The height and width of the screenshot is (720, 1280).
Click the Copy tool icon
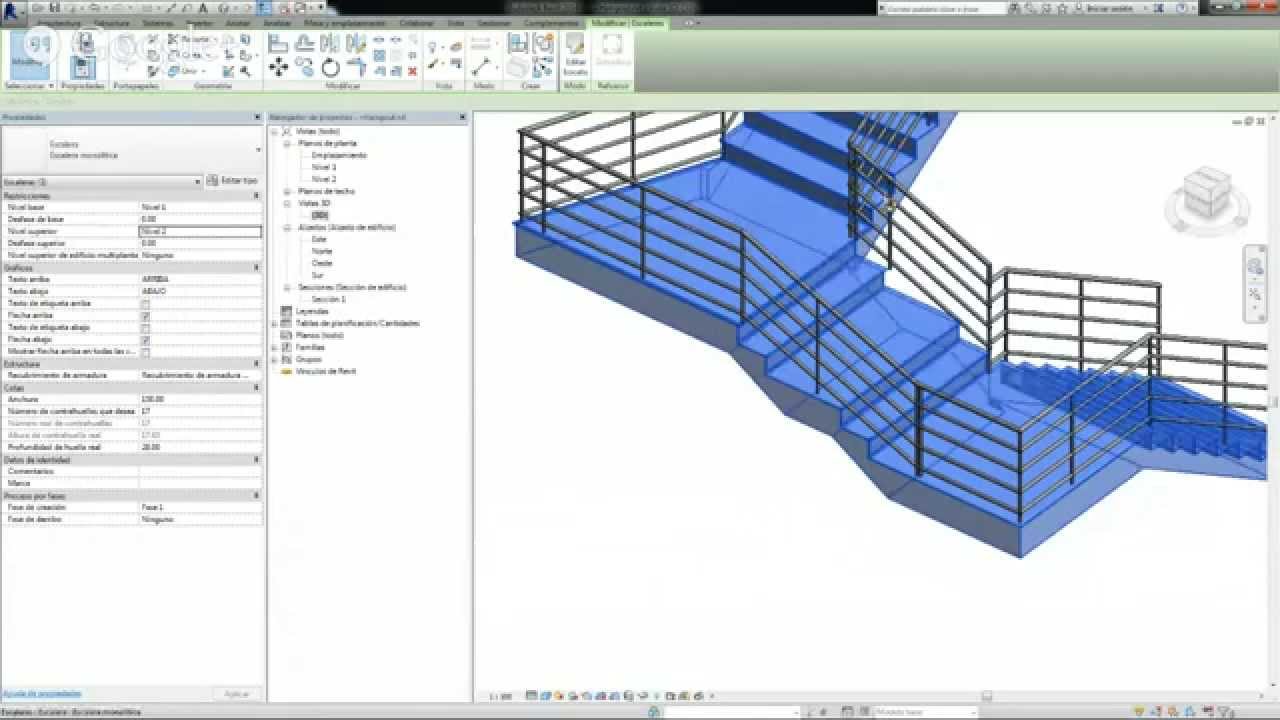(x=304, y=68)
